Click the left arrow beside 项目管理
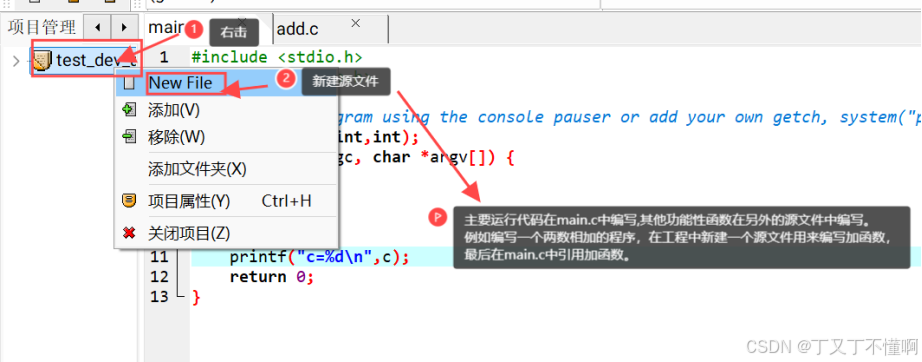Viewport: 922px width, 362px height. pos(98,27)
